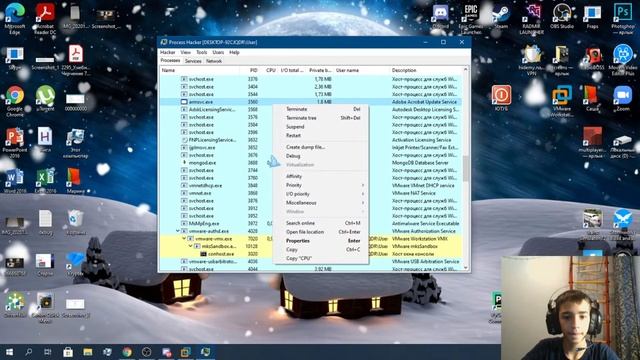Open Task View on the taskbar
The width and height of the screenshot is (640, 360).
tap(48, 352)
